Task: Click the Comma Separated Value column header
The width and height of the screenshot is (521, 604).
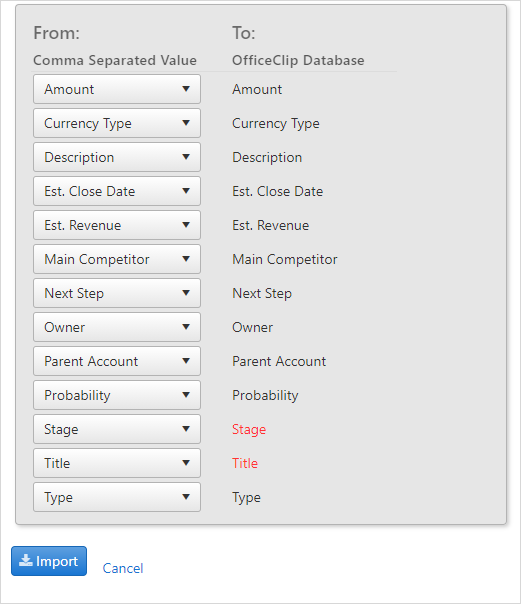Action: tap(115, 60)
